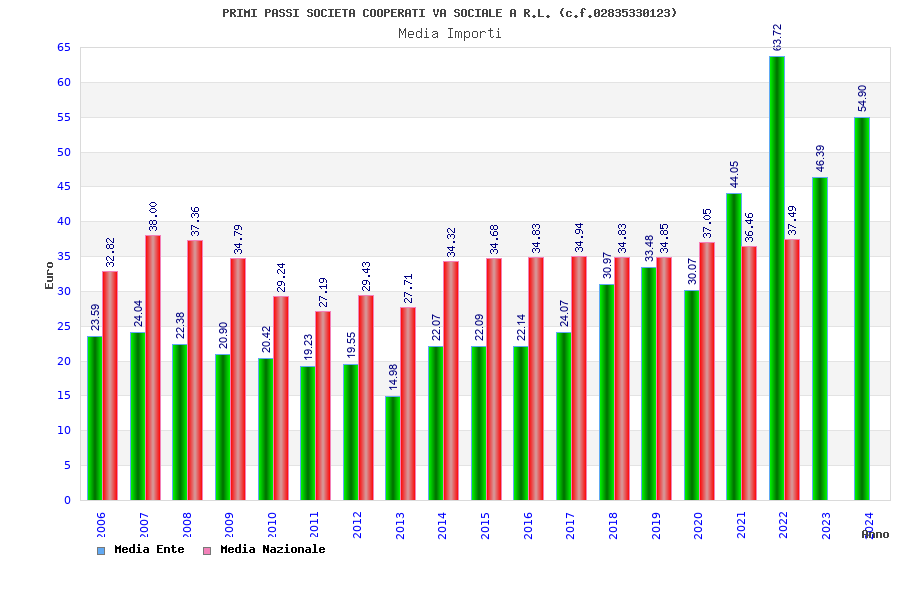Select the red 2022 bar labeled 37.49

[792, 370]
